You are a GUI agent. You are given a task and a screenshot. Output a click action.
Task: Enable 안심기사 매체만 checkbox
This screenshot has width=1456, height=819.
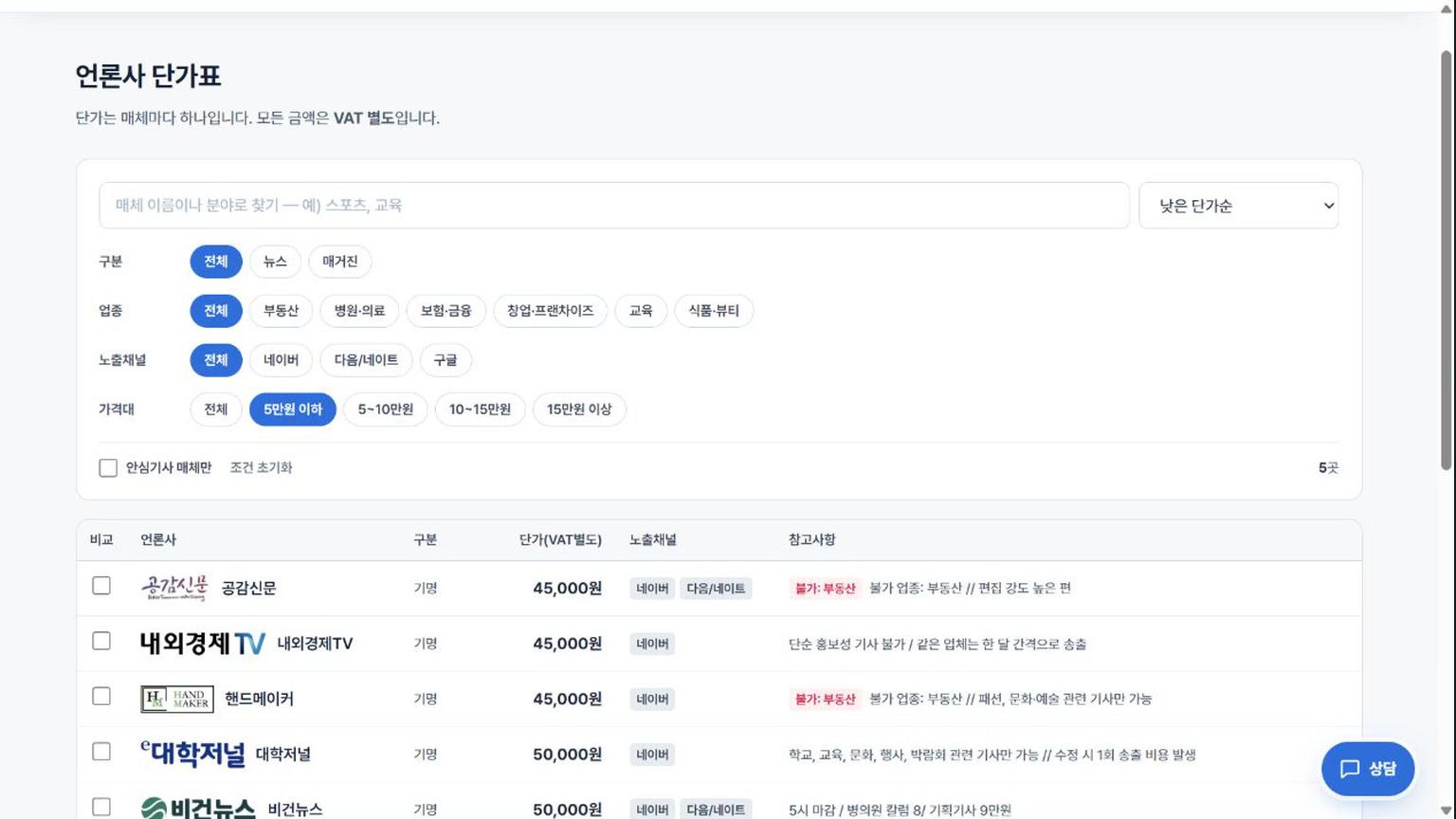click(x=108, y=467)
